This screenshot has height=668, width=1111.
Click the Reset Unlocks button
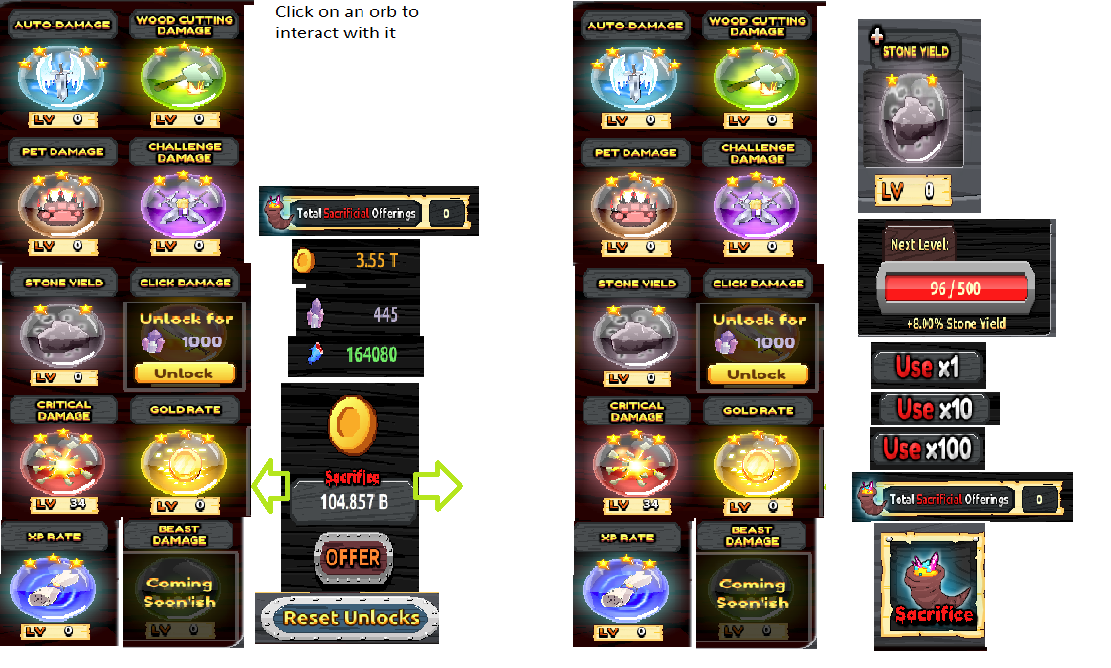click(x=351, y=618)
